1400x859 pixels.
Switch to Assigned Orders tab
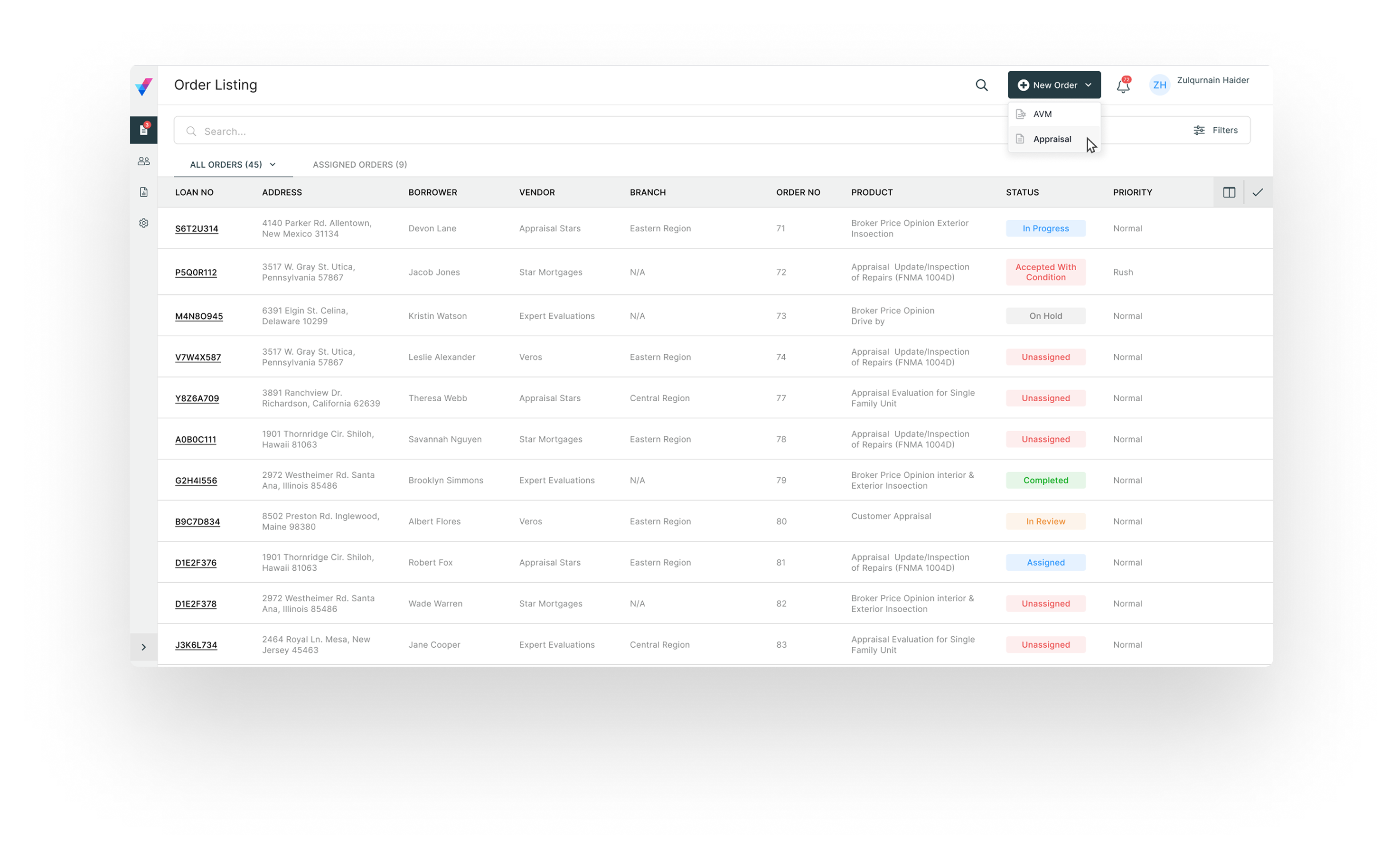(x=360, y=164)
